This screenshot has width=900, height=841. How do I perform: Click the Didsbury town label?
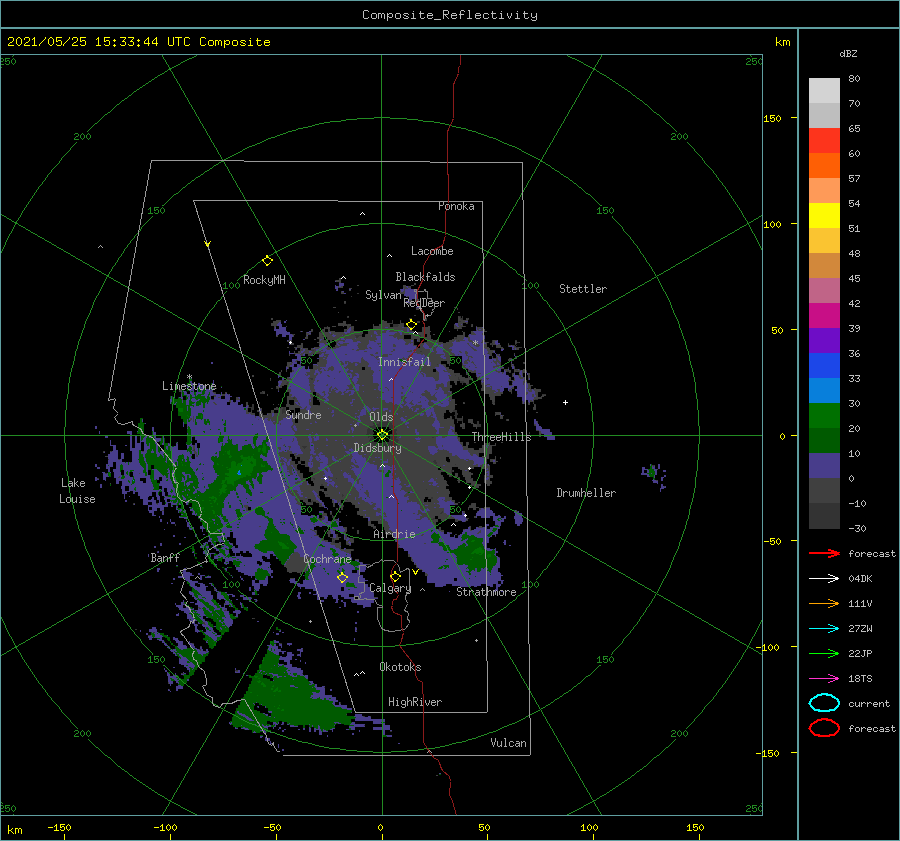point(377,448)
